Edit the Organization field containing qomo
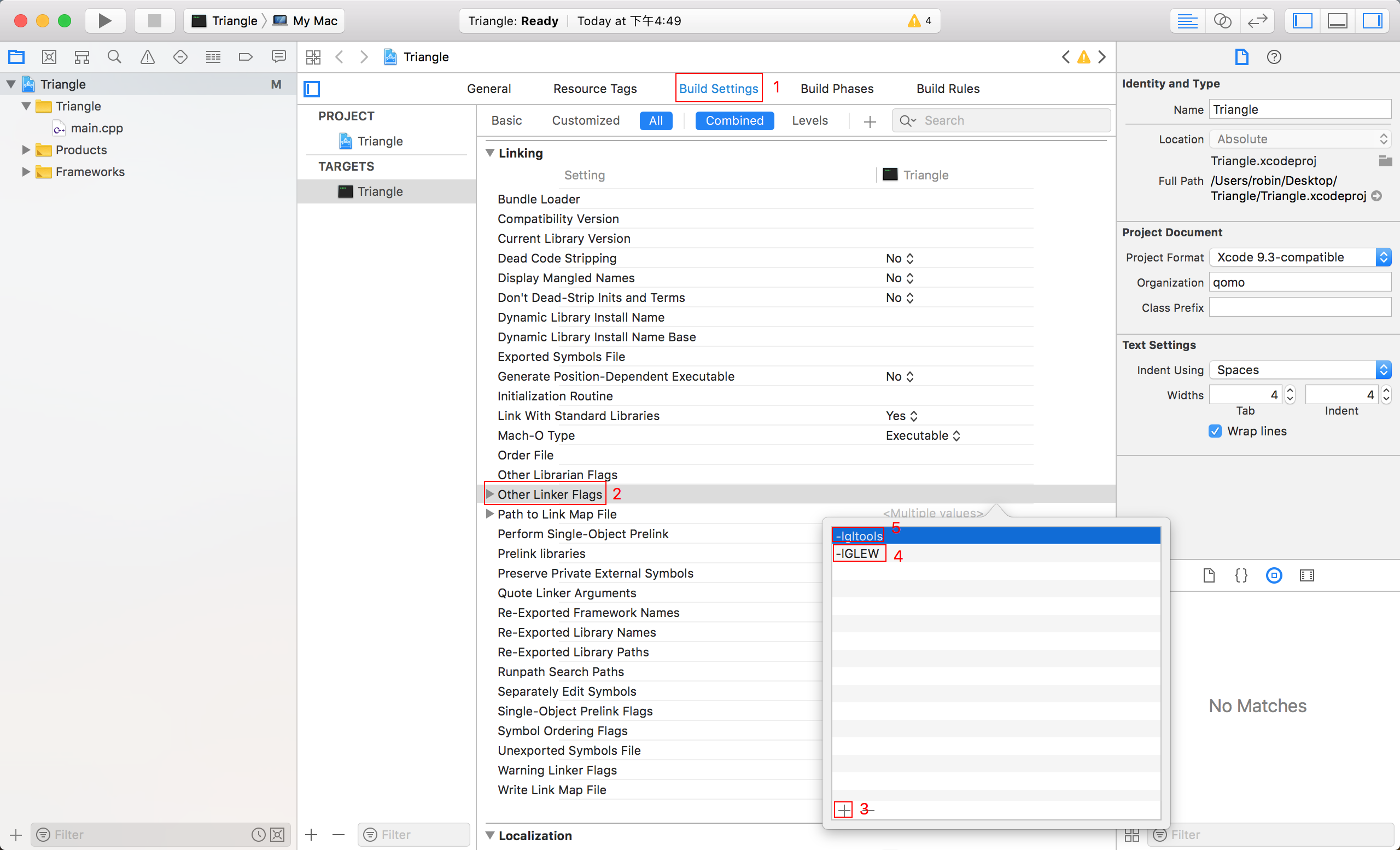Viewport: 1400px width, 850px height. tap(1299, 282)
